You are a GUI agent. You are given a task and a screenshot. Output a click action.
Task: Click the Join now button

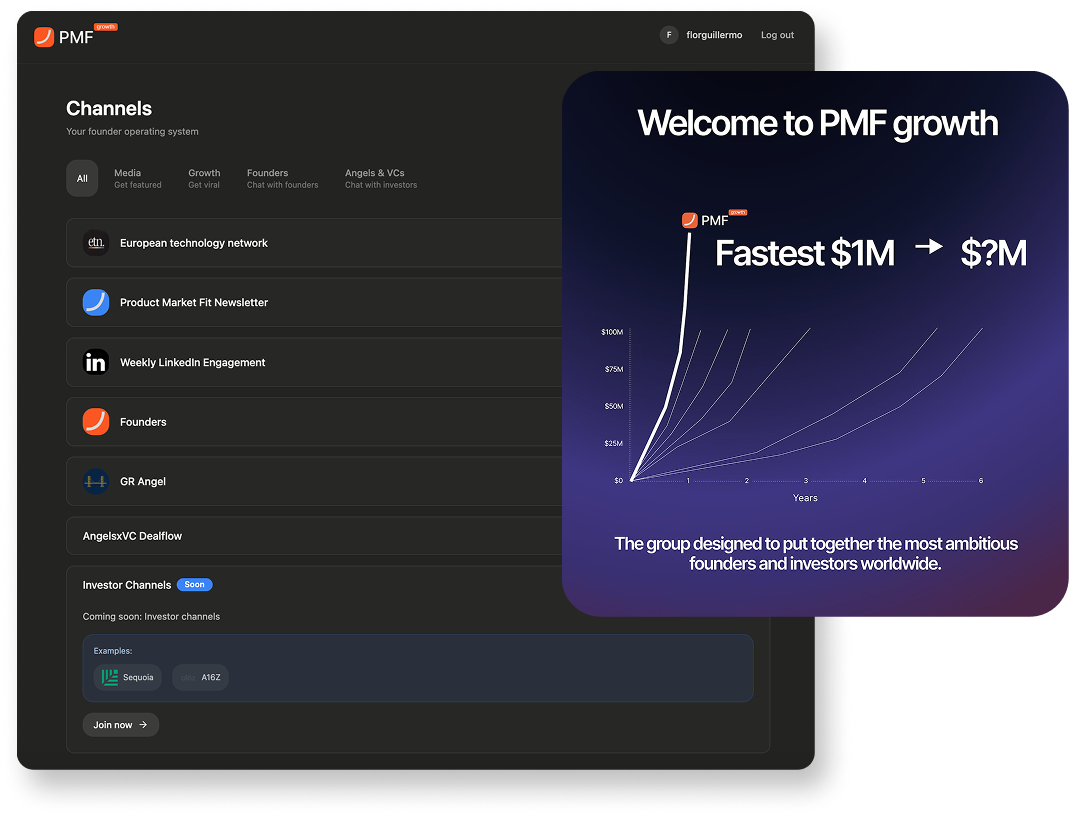[x=121, y=725]
